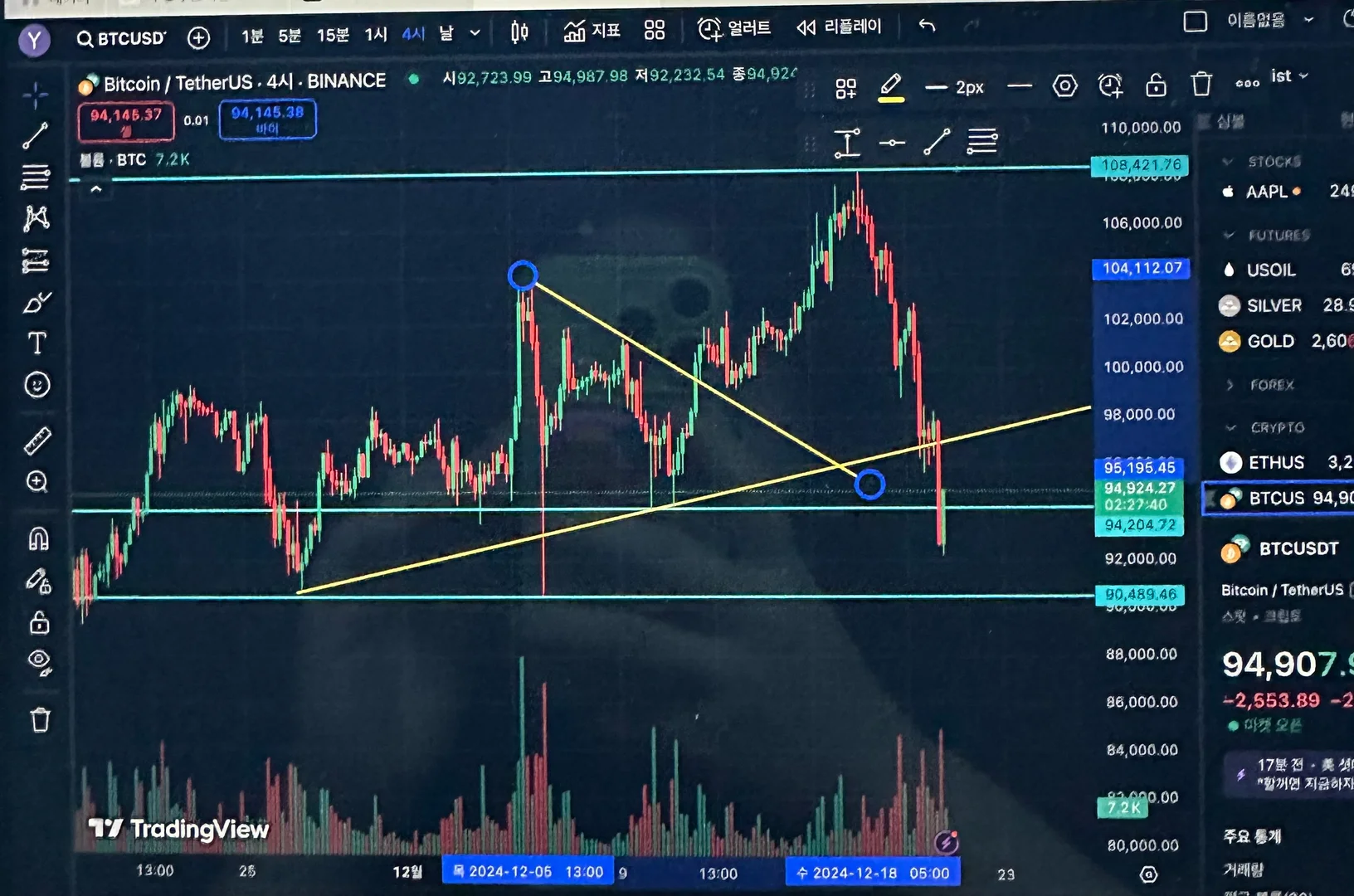Image resolution: width=1354 pixels, height=896 pixels.
Task: Click the fullscreen layout square icon
Action: click(x=1195, y=22)
